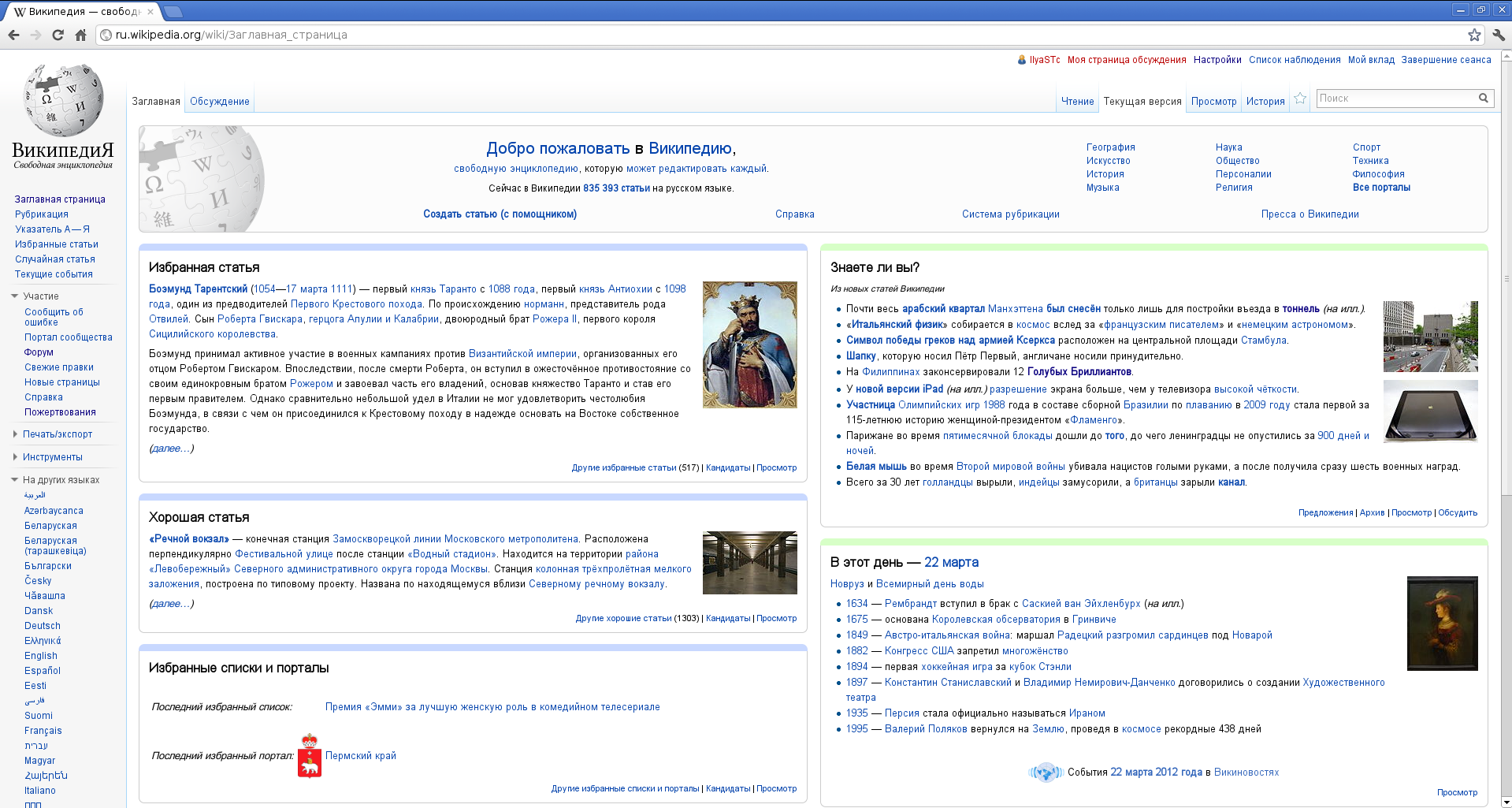
Task: Switch to the Обсуждение tab
Action: [x=219, y=102]
